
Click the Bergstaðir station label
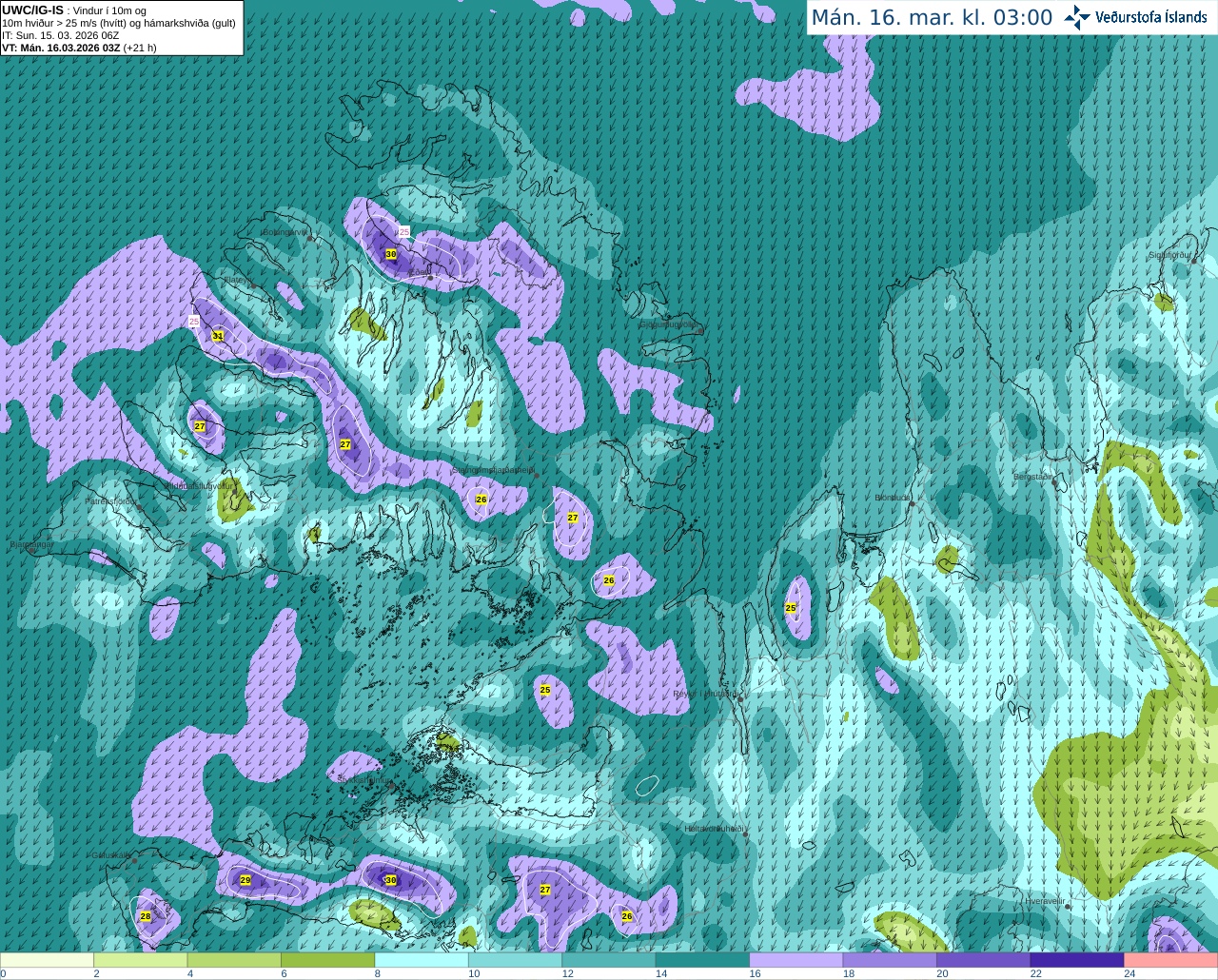coord(1034,476)
